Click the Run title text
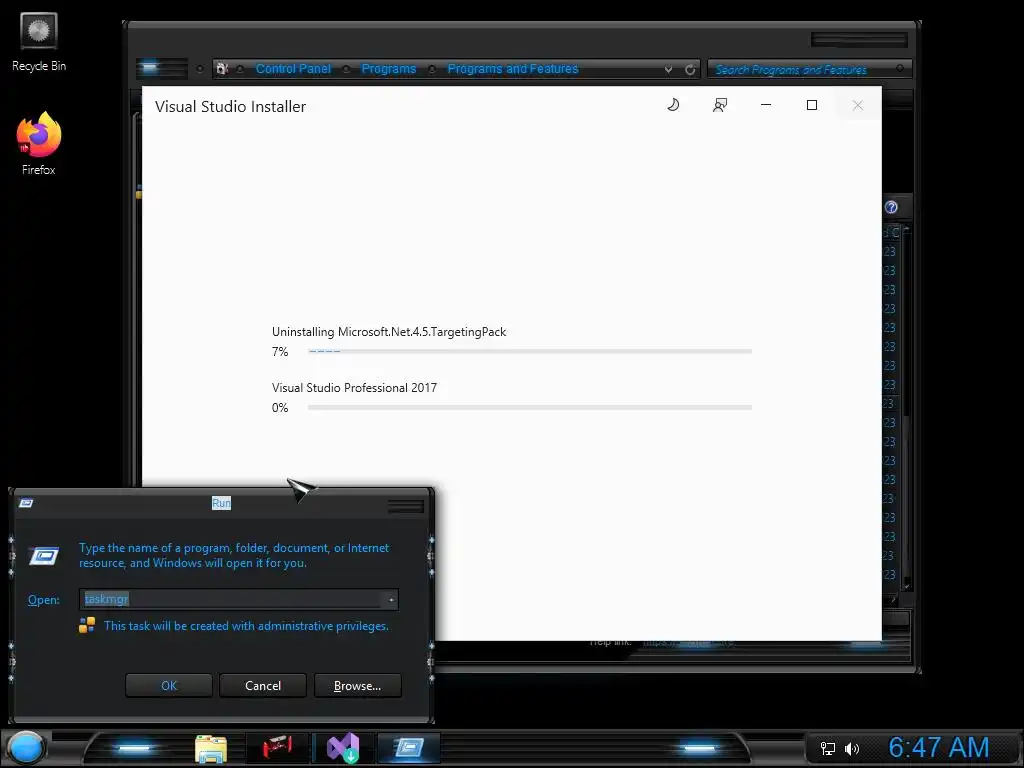This screenshot has height=768, width=1024. click(x=221, y=503)
